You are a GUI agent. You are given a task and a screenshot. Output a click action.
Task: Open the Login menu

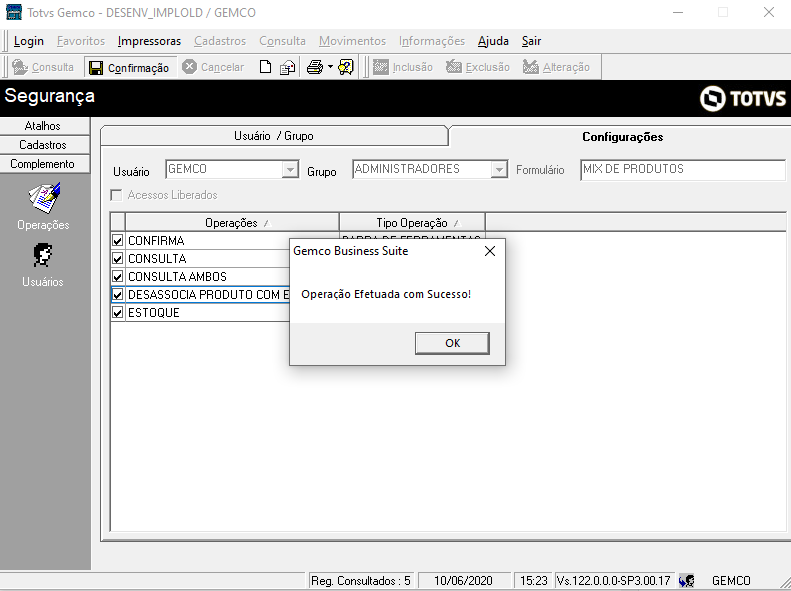(x=29, y=41)
